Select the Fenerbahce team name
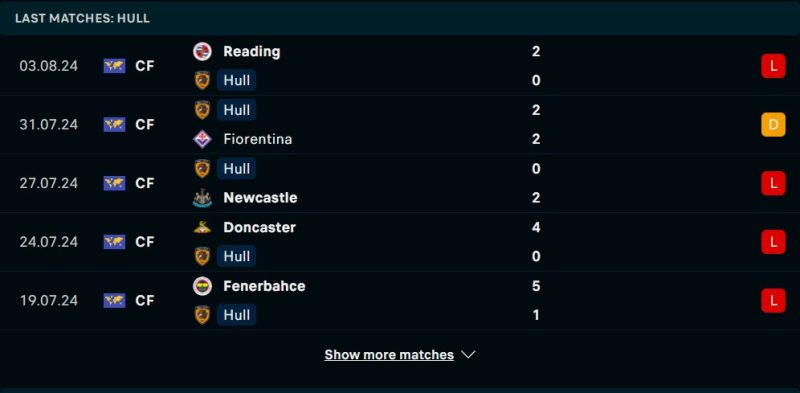800x393 pixels. click(x=264, y=286)
